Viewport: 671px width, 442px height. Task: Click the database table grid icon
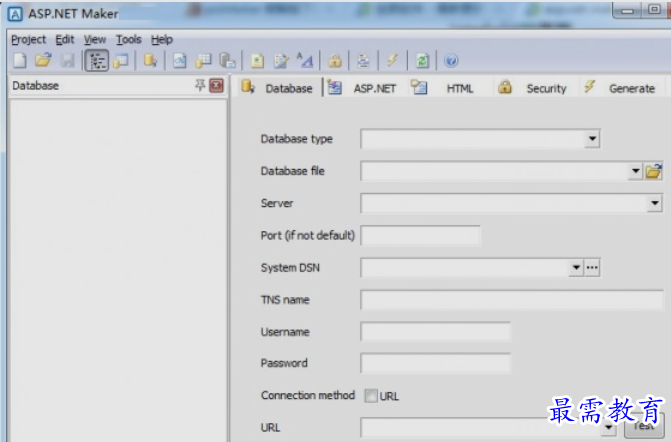point(203,61)
